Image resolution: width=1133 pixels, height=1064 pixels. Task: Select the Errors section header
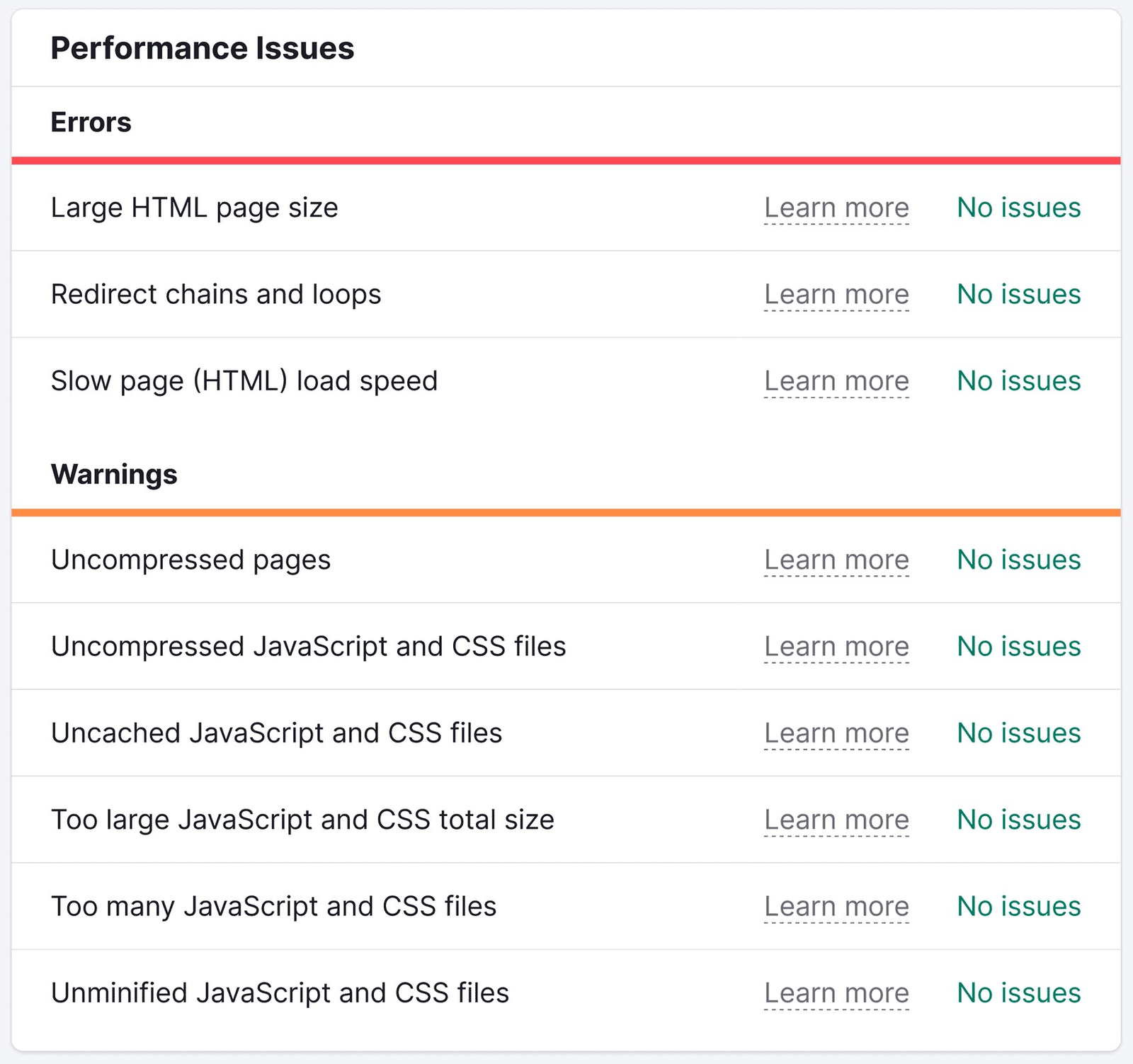click(x=91, y=122)
